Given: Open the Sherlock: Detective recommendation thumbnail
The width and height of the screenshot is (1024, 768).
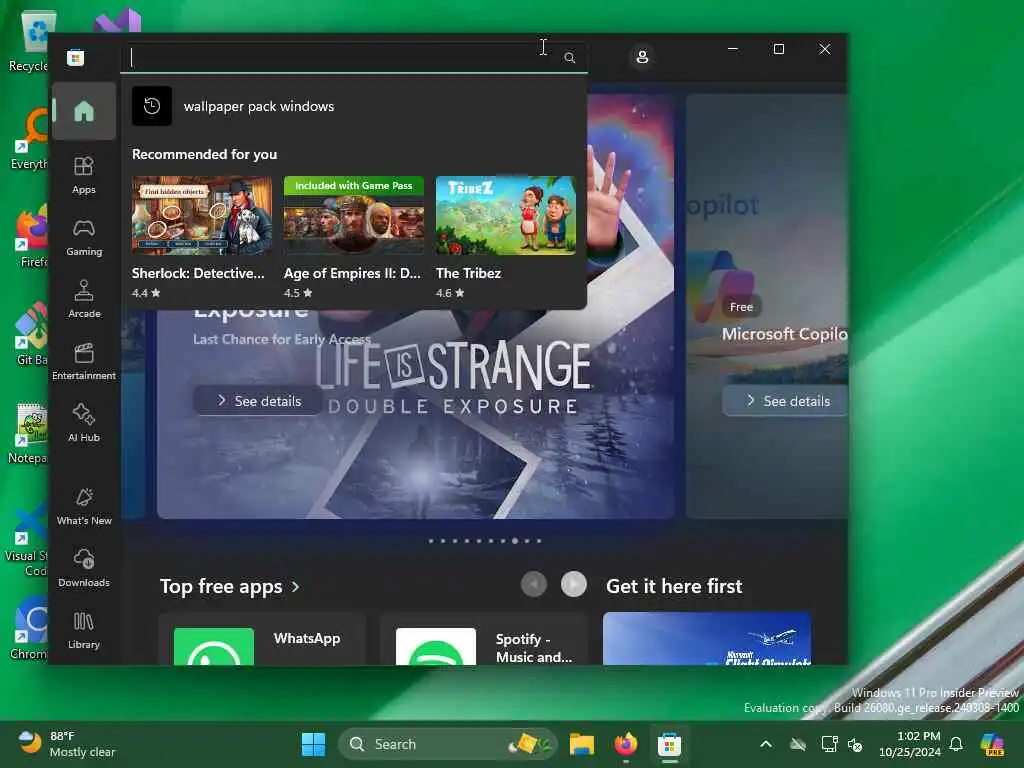Looking at the screenshot, I should (202, 215).
